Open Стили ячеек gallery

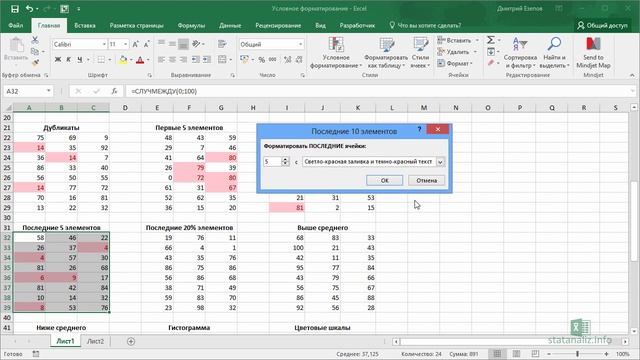[420, 53]
